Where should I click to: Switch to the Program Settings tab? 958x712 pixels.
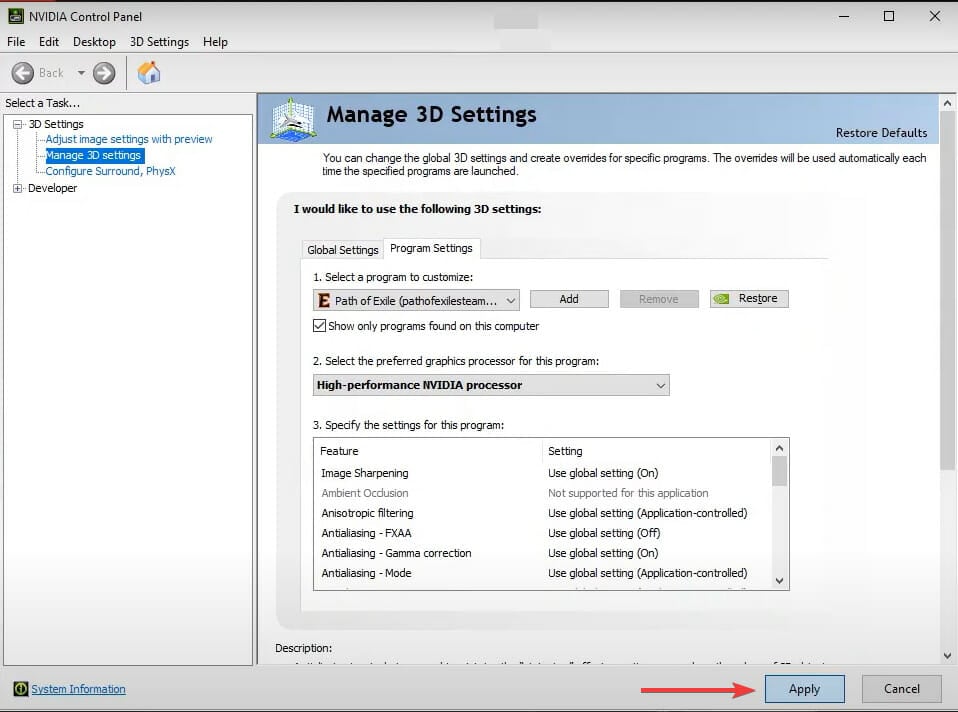coord(431,248)
